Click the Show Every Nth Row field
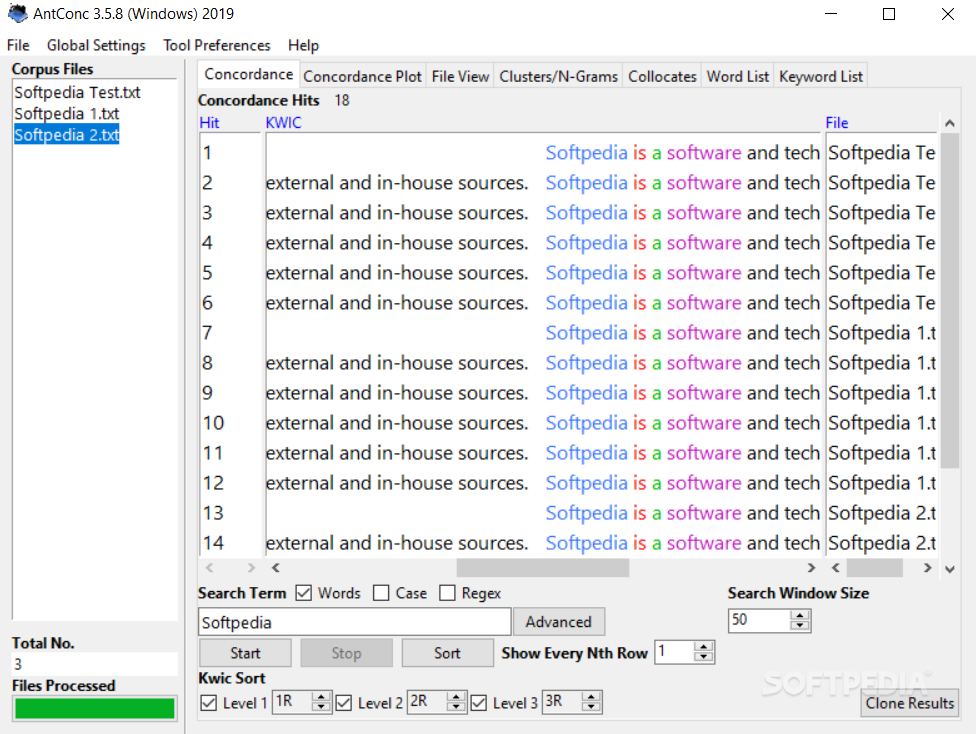This screenshot has width=976, height=734. 675,652
